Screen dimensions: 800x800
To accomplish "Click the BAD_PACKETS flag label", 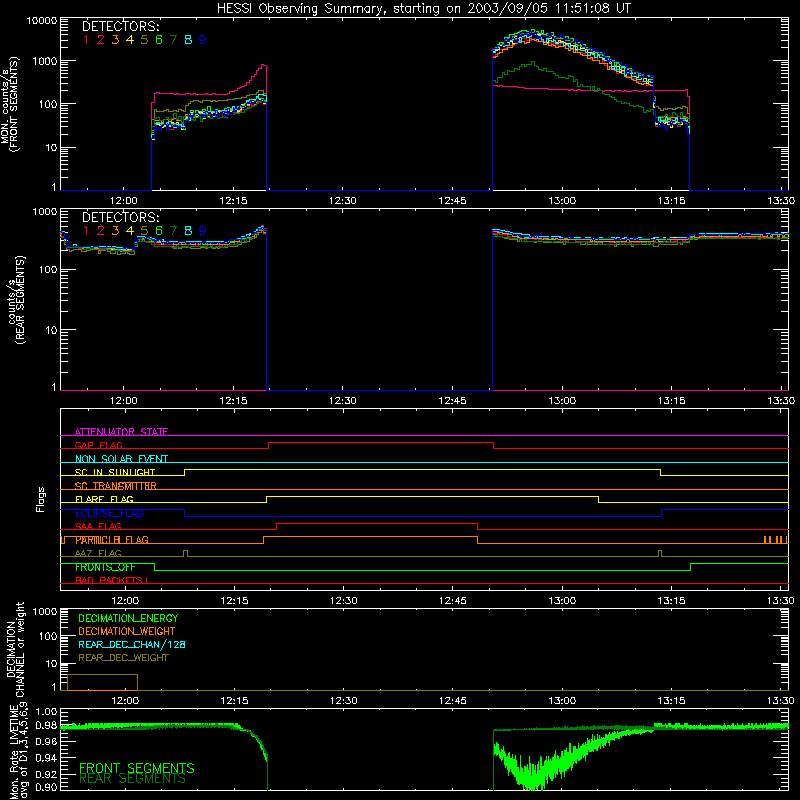I will click(109, 580).
